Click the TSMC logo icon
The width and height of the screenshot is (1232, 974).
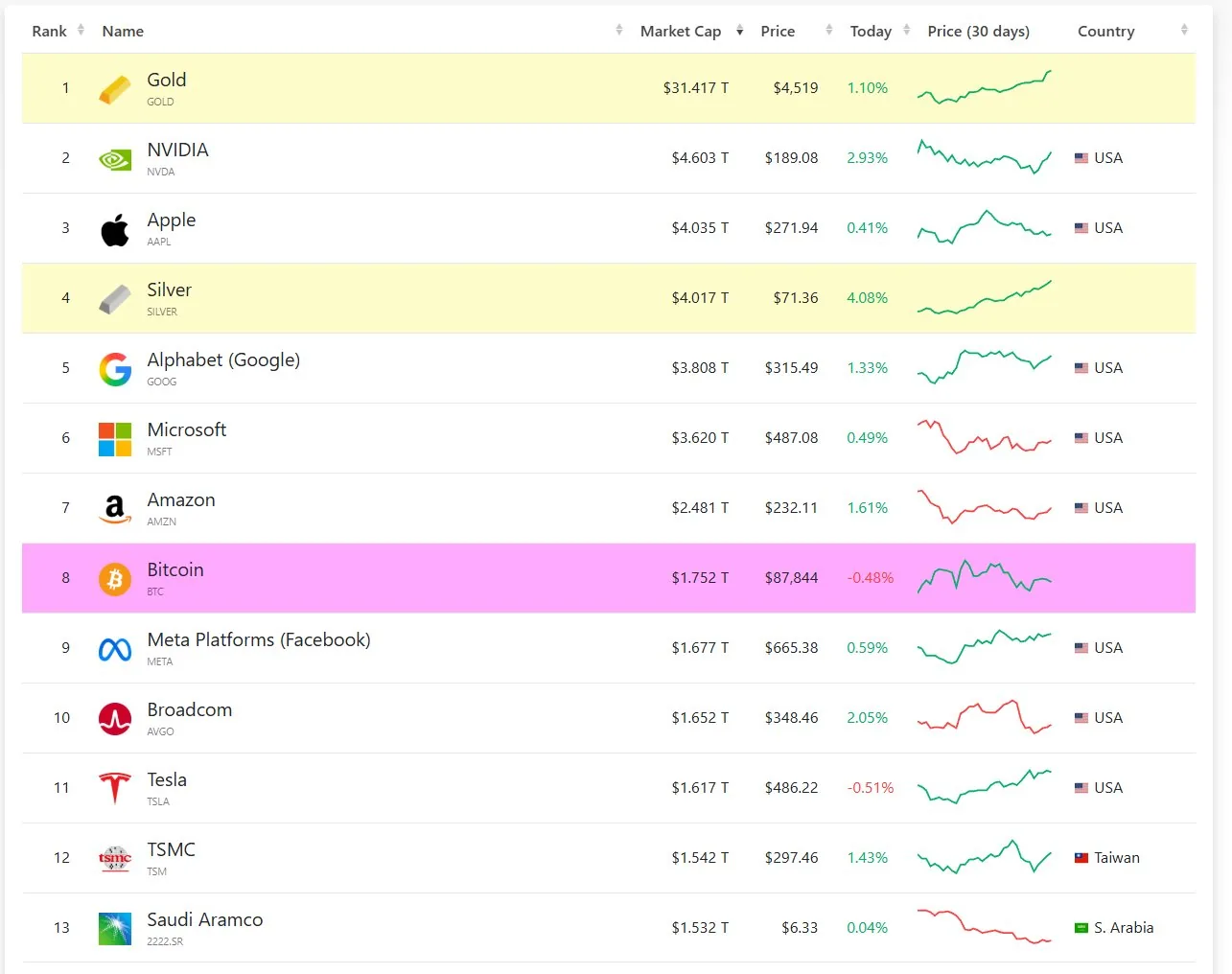click(x=115, y=859)
